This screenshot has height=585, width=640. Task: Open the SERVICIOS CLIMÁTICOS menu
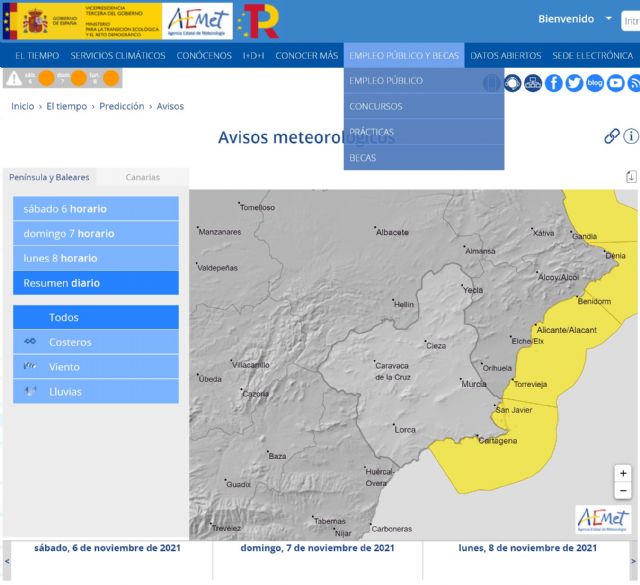tap(118, 56)
